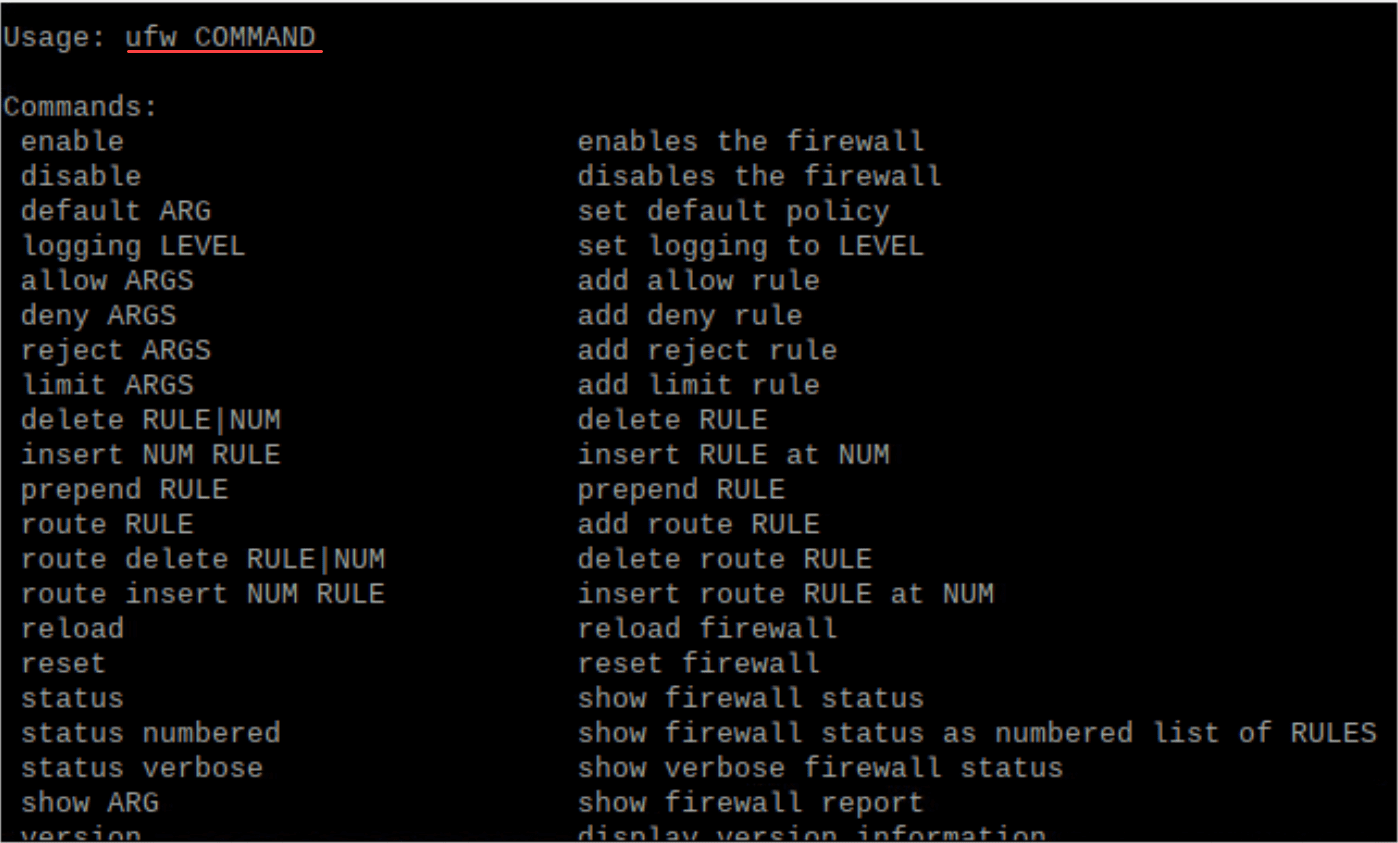The image size is (1398, 843).
Task: Click the "set logging to LEVEL" description
Action: coord(750,246)
